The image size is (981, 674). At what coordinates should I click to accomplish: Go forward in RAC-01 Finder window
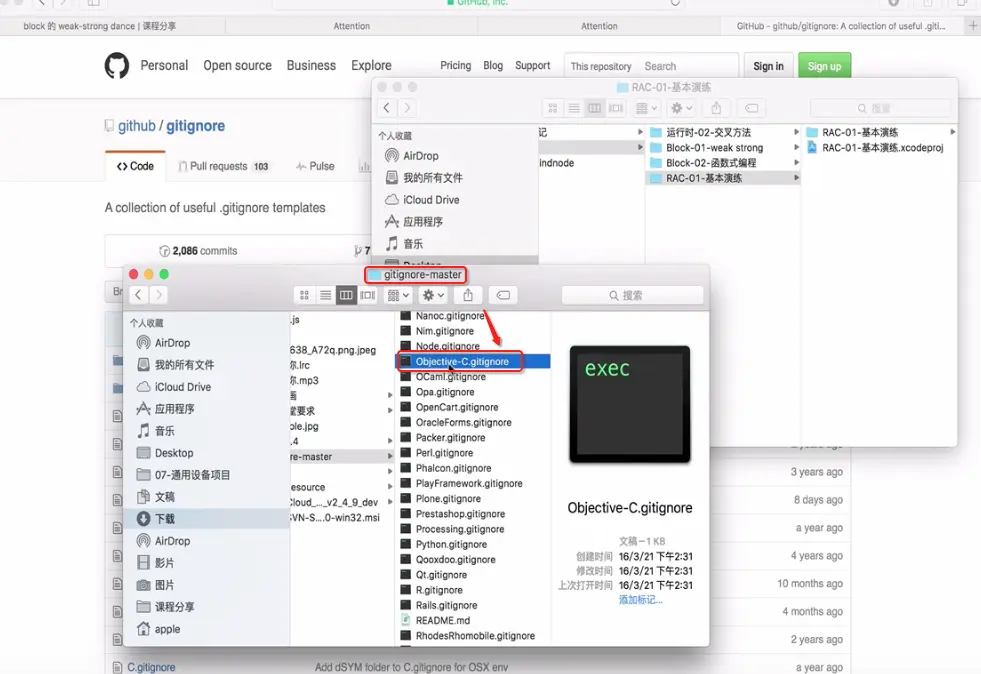point(407,108)
